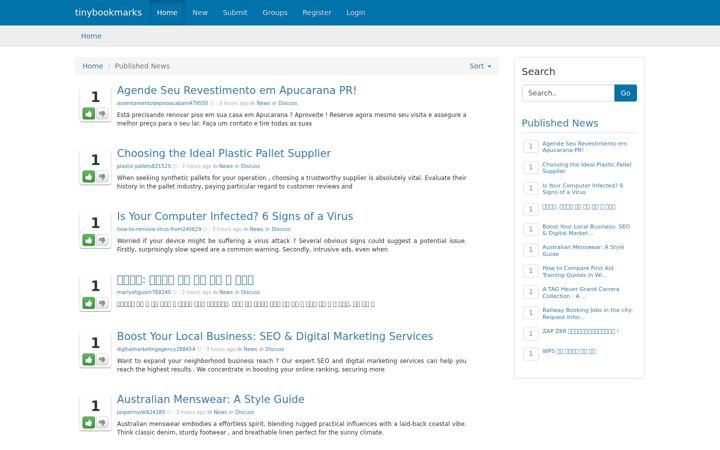
Task: Upvote Is Your Computer Infected post
Action: click(x=89, y=240)
